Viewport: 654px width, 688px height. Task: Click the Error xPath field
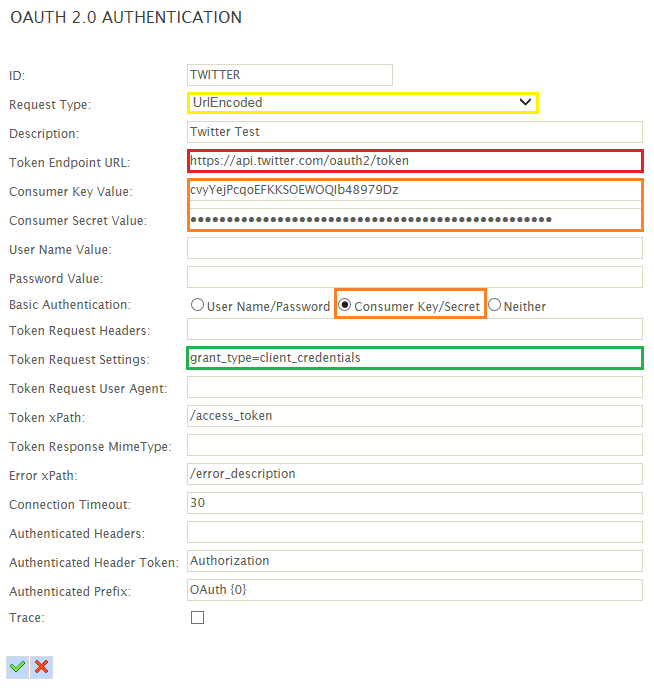pos(415,474)
